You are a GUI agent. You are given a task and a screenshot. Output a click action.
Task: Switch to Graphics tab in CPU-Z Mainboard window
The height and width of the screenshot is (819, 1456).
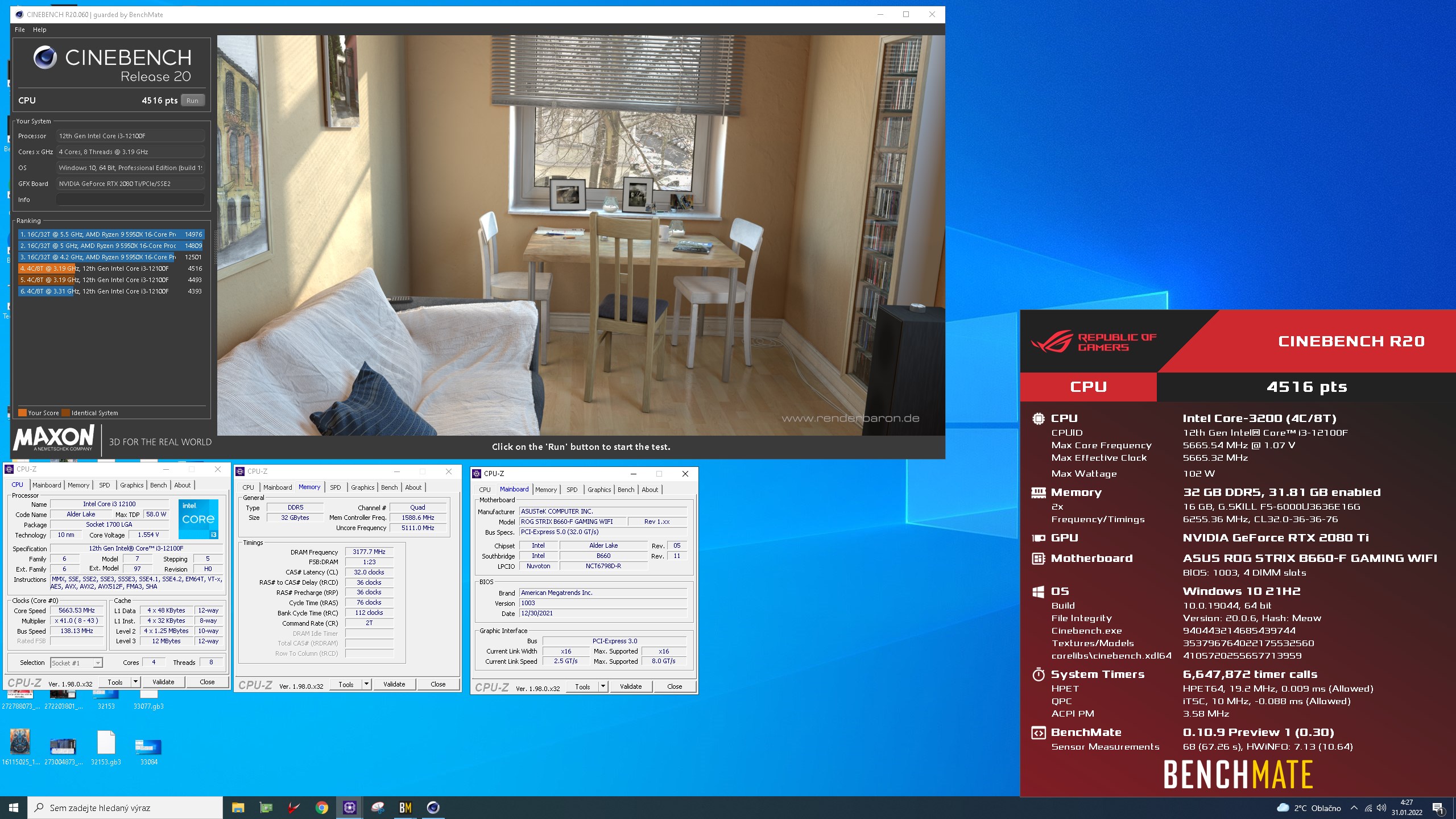(599, 490)
